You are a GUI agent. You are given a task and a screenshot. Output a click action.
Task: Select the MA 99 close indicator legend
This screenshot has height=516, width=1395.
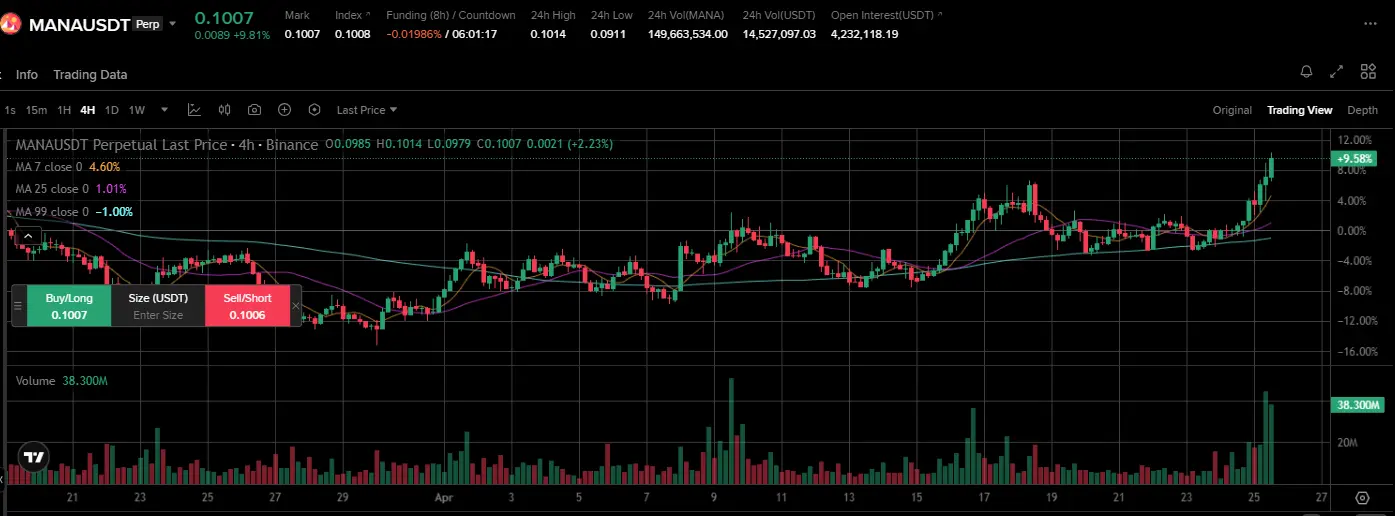[x=74, y=212]
